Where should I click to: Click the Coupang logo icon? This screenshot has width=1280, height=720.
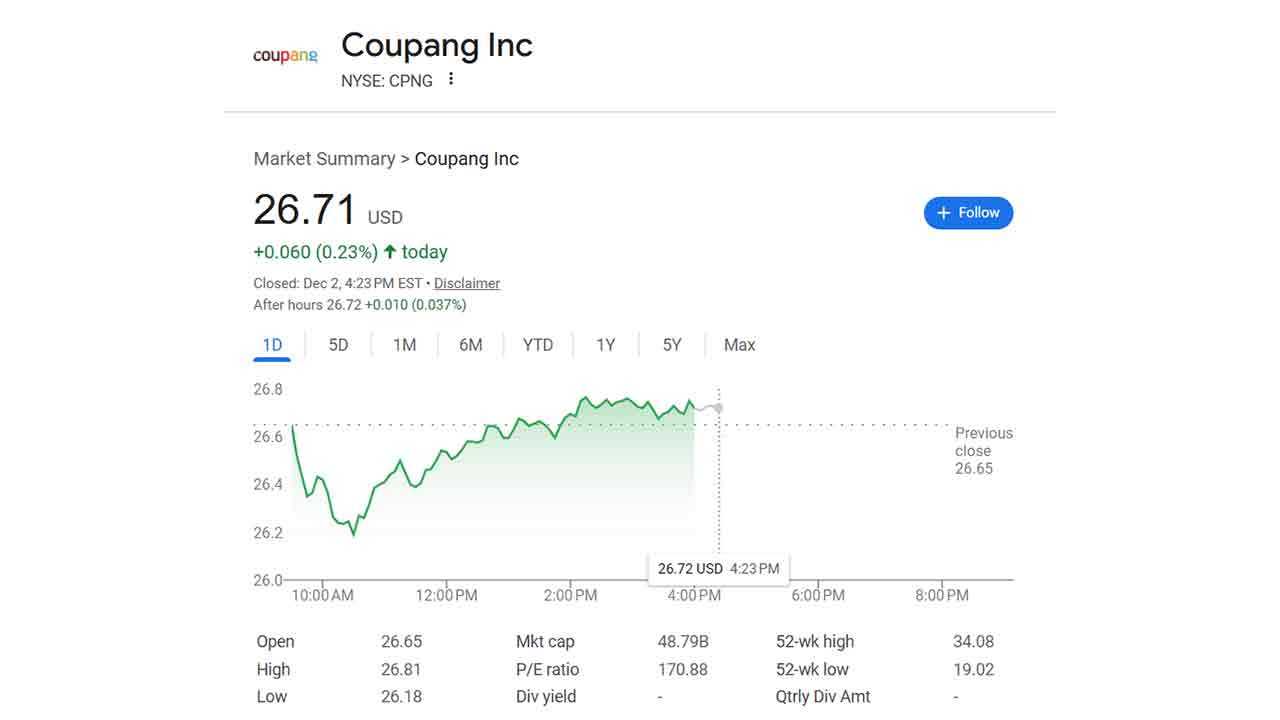285,56
